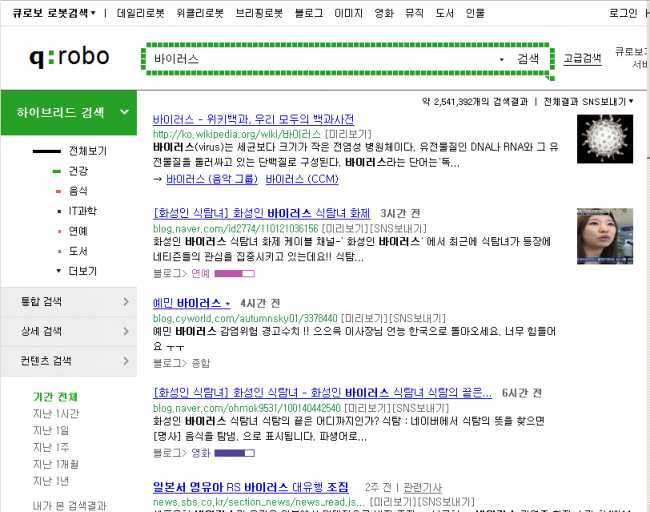Screen dimensions: 650x512
Task: Filter results to 지난 1년
Action: (x=51, y=481)
